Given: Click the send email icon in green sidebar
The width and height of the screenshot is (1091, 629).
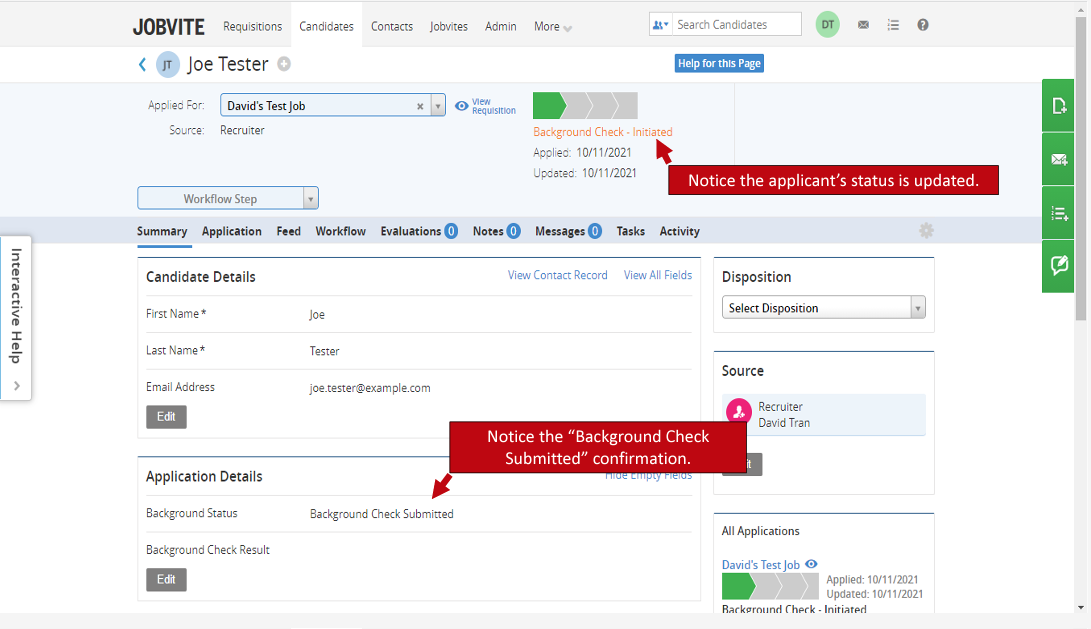Looking at the screenshot, I should [1059, 159].
